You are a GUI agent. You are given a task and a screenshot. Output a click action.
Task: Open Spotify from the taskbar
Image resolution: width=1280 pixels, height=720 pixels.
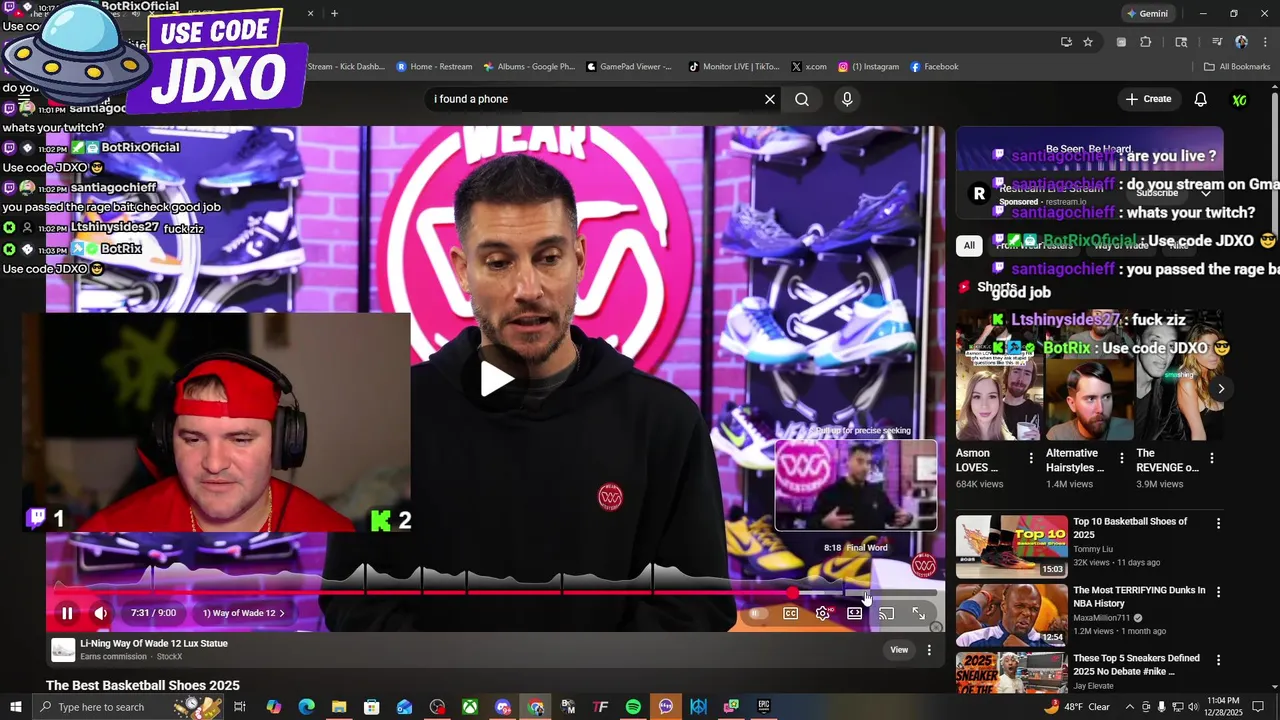633,707
